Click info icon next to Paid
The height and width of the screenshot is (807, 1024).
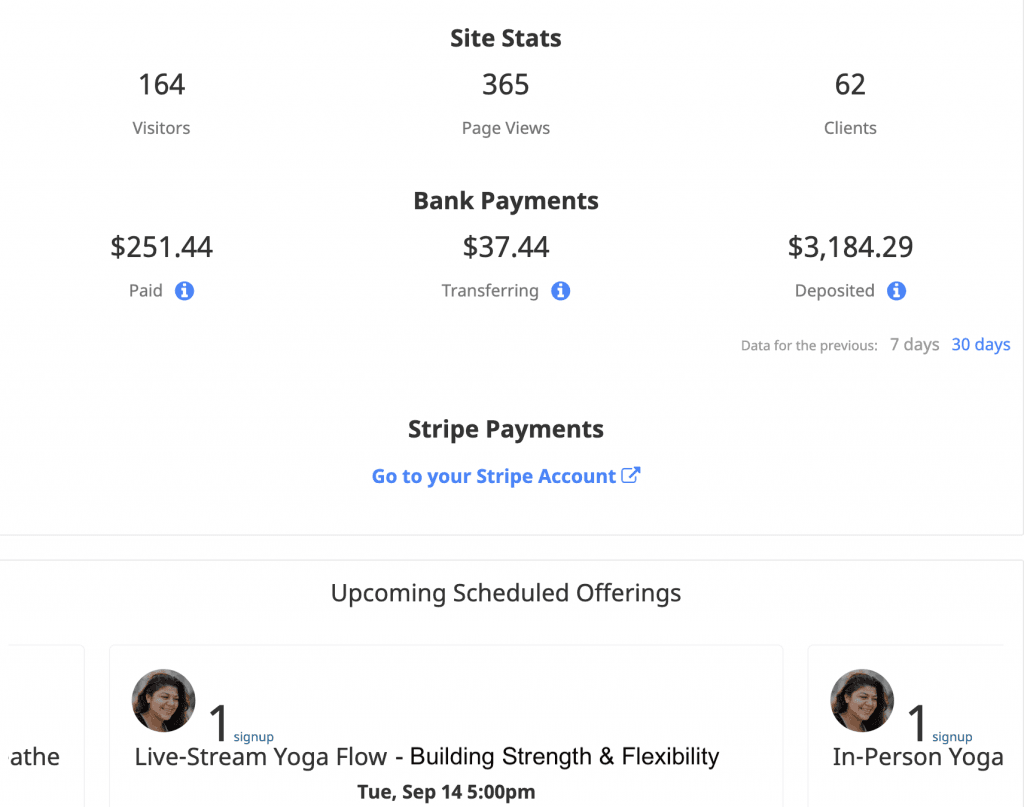pyautogui.click(x=184, y=291)
